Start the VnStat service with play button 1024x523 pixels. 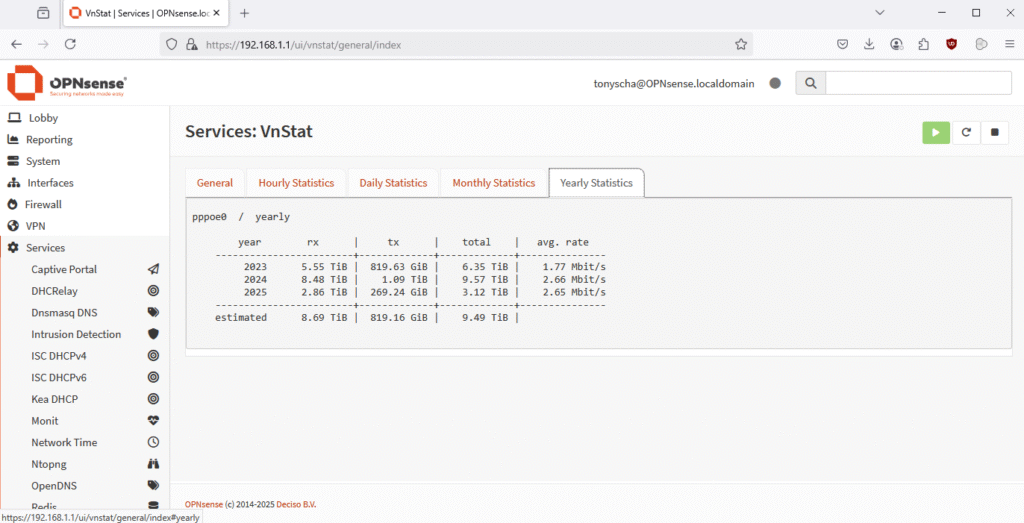936,132
